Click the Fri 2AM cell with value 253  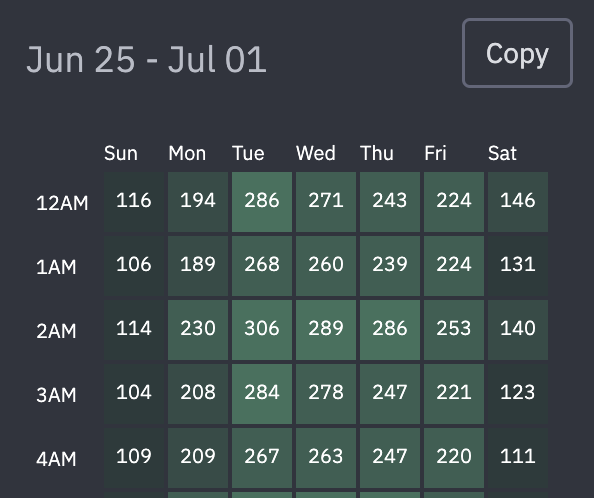pyautogui.click(x=454, y=330)
